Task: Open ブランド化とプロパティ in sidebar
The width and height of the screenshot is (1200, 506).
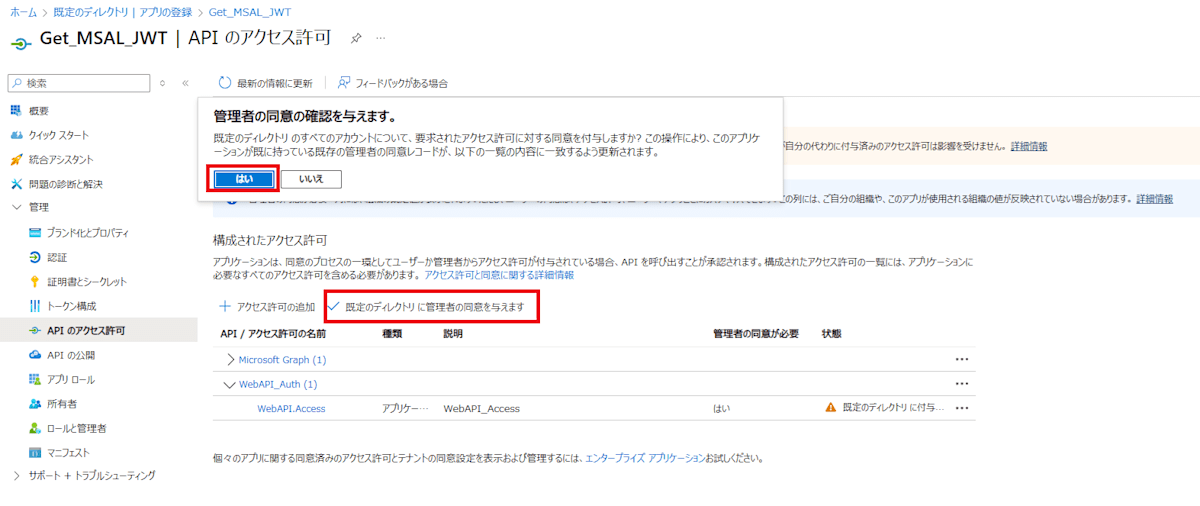Action: pyautogui.click(x=87, y=232)
